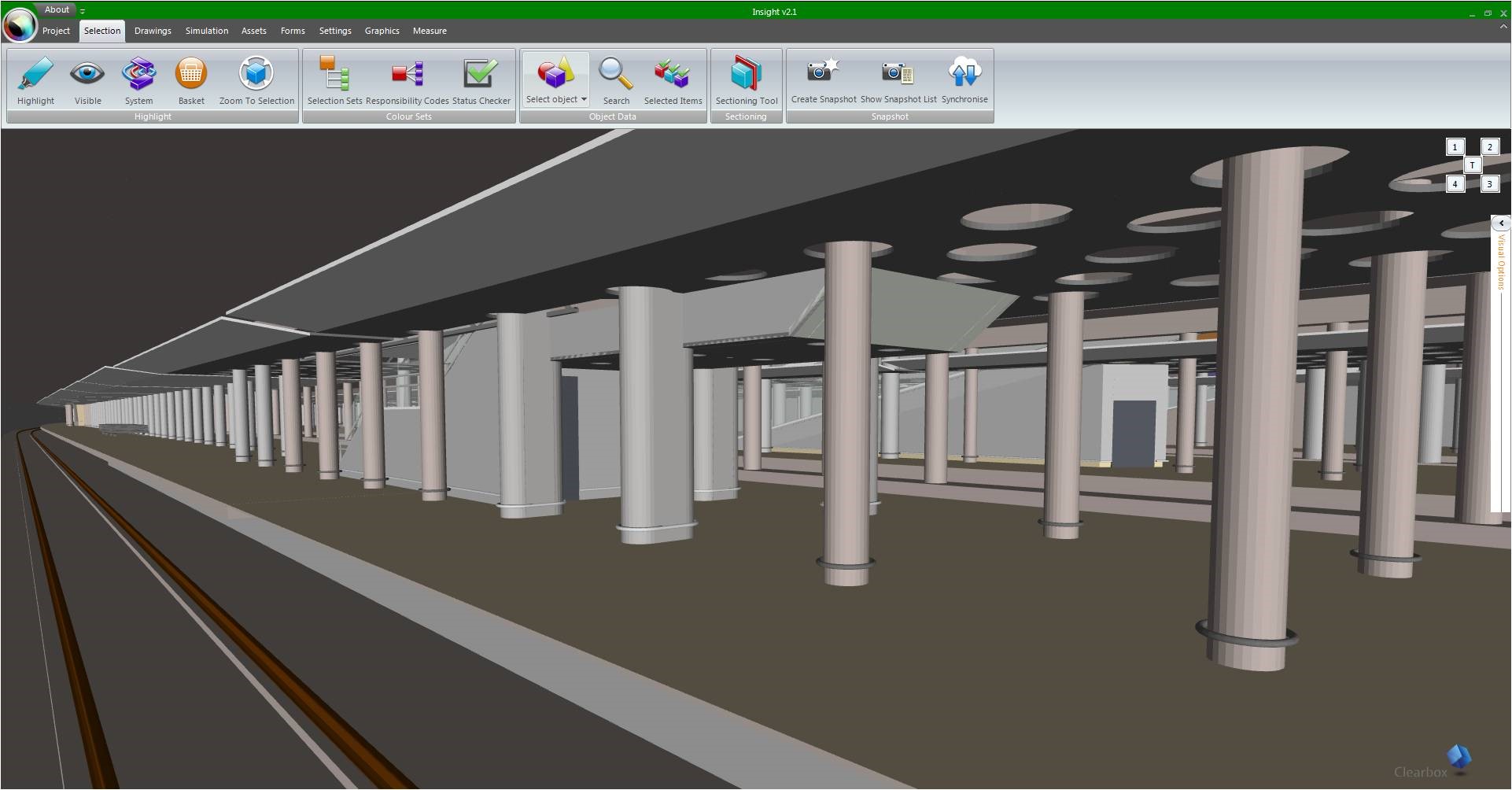
Task: Show Selected Items
Action: coord(673,80)
